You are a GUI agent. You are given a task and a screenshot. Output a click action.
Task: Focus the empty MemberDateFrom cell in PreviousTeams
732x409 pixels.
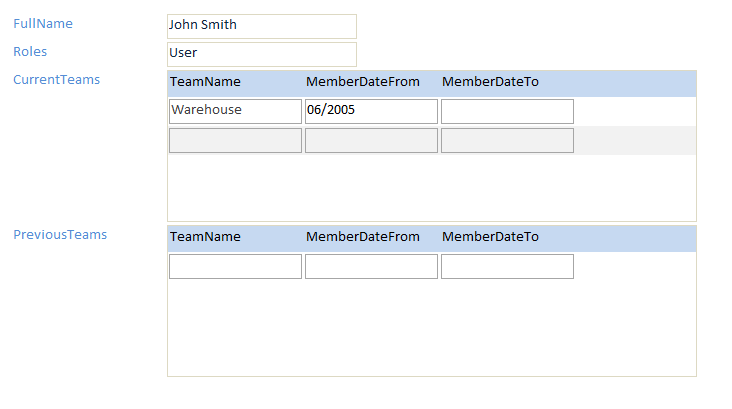pos(371,266)
